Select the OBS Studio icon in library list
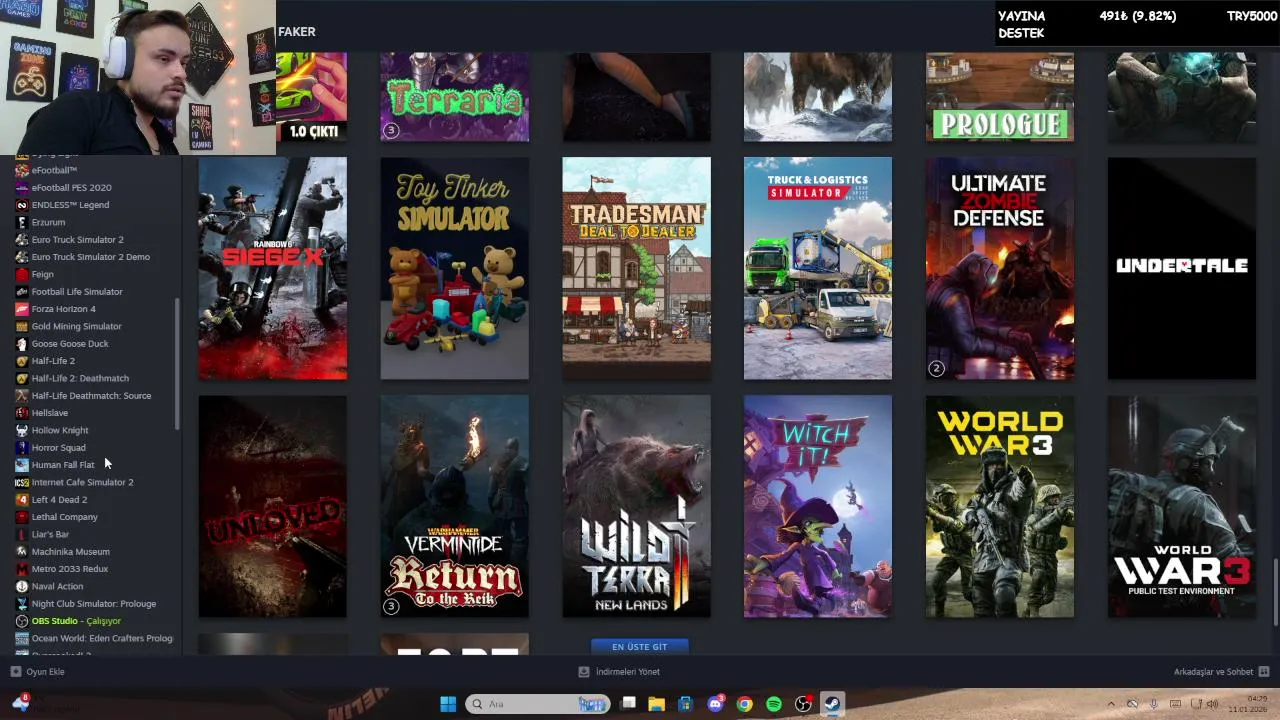Image resolution: width=1280 pixels, height=720 pixels. coord(22,621)
